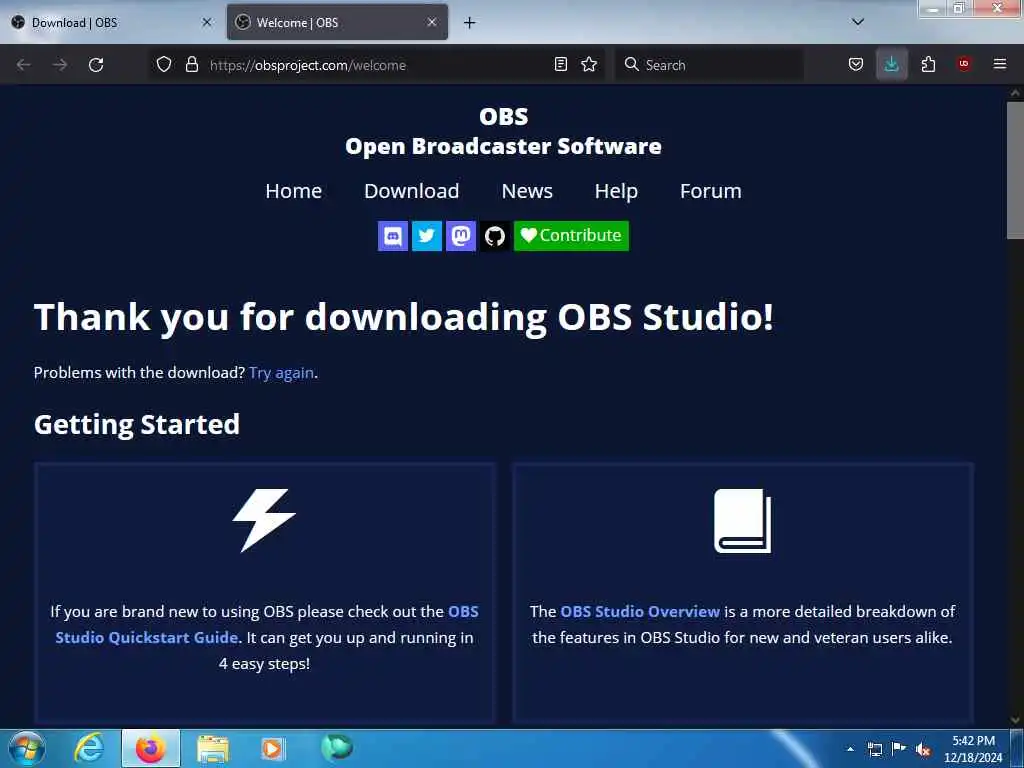Open the News navigation item
Image resolution: width=1024 pixels, height=768 pixels.
(527, 191)
